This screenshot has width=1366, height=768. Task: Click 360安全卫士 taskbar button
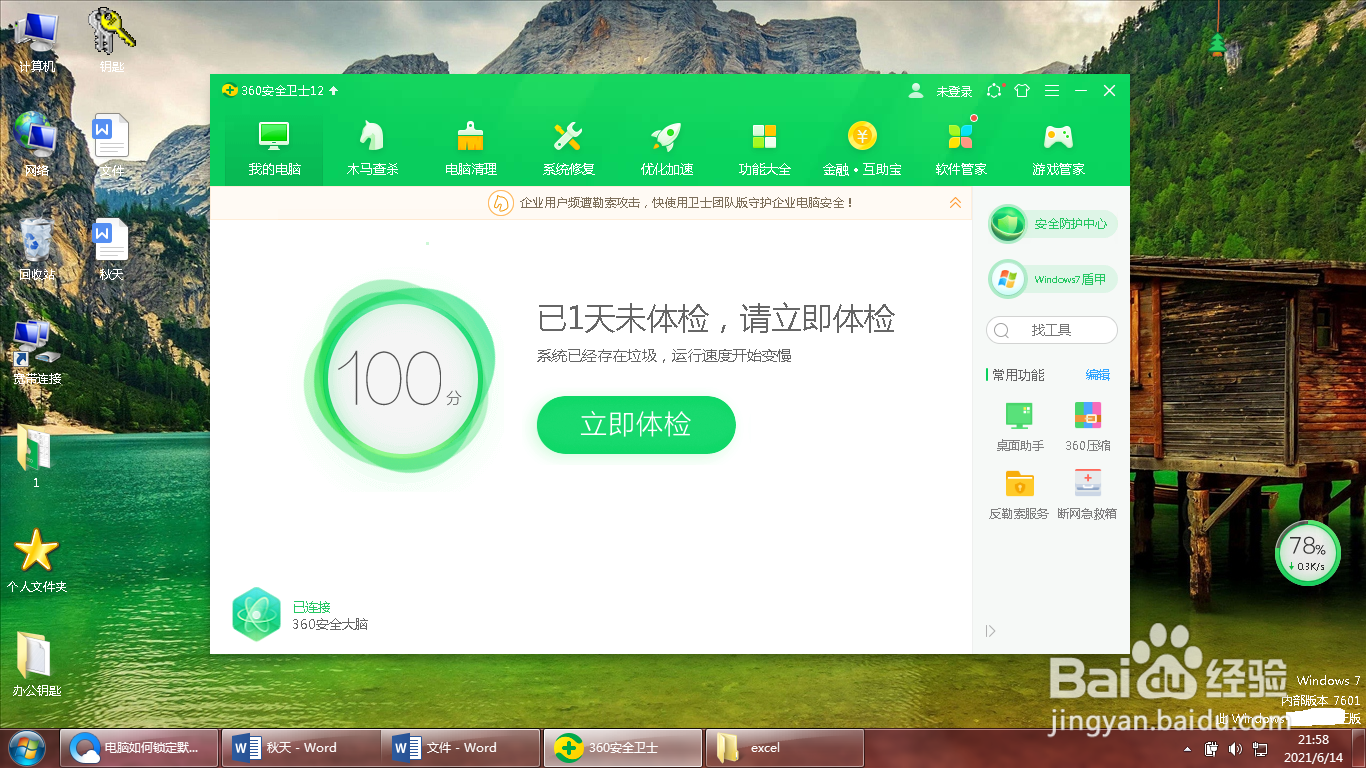pyautogui.click(x=623, y=748)
